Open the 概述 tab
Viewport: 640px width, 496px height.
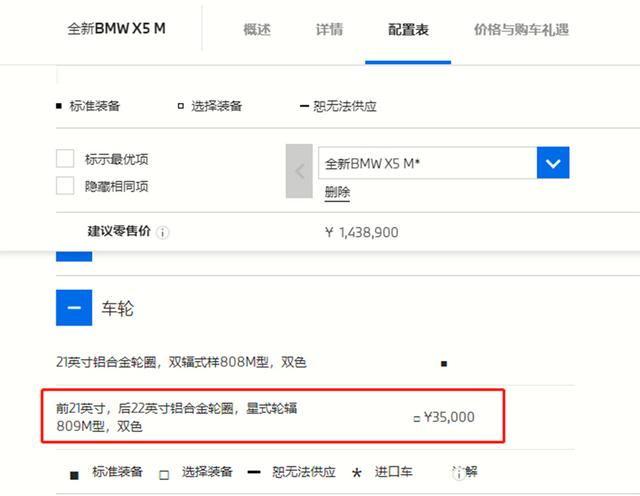pos(257,29)
